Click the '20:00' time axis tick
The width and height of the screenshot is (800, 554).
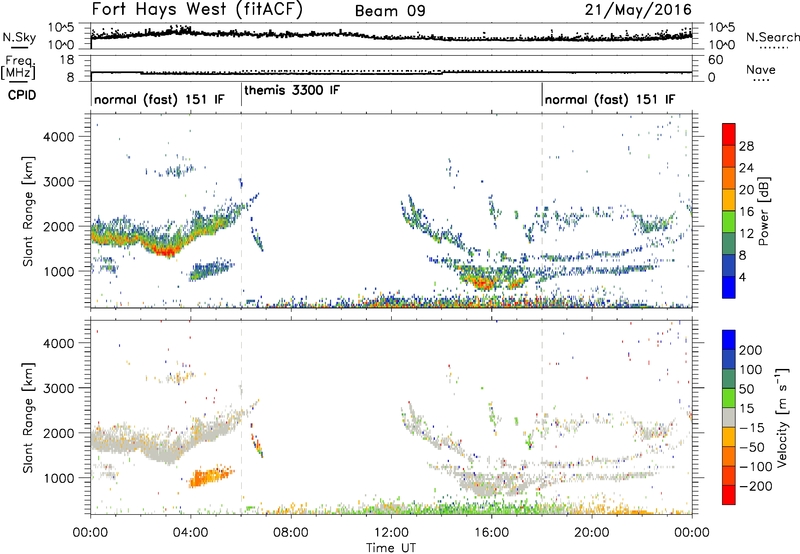(591, 533)
